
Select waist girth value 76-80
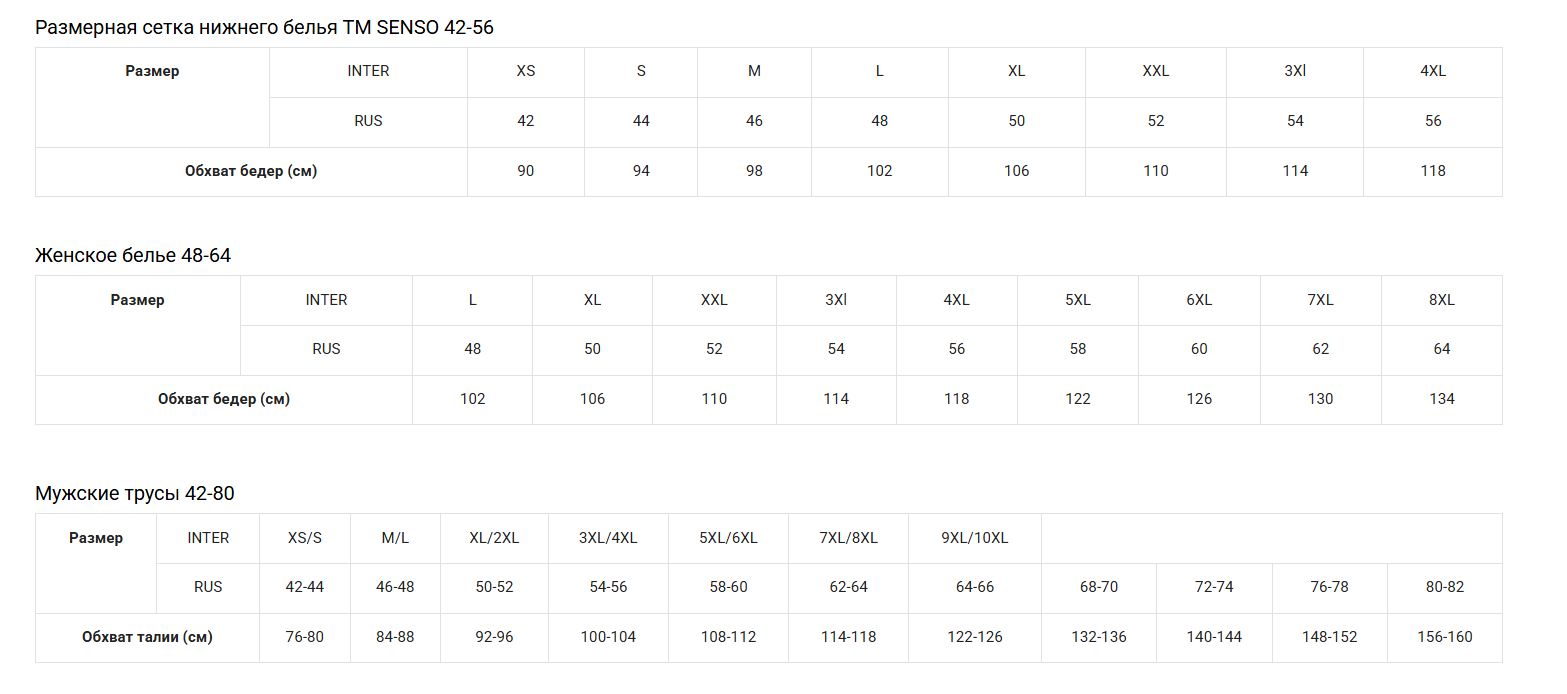click(305, 637)
